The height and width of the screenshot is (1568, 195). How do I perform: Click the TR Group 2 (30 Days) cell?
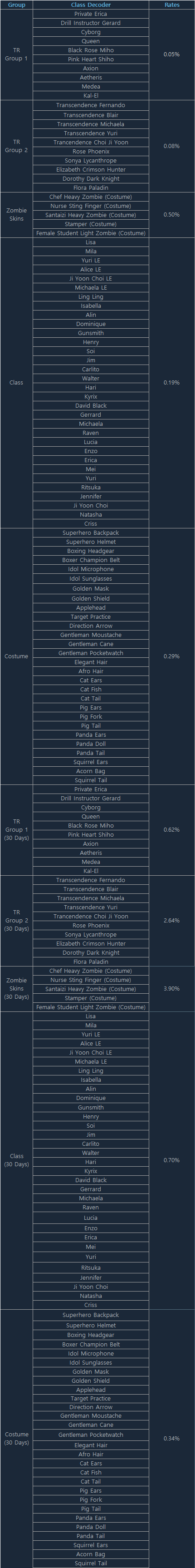point(16,920)
